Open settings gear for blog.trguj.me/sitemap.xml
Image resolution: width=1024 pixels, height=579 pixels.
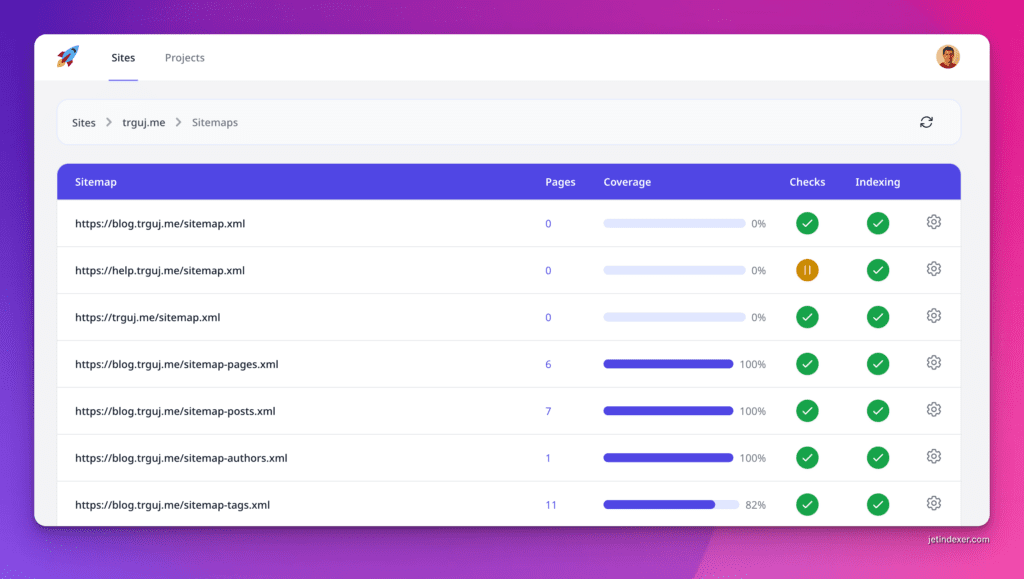tap(933, 222)
